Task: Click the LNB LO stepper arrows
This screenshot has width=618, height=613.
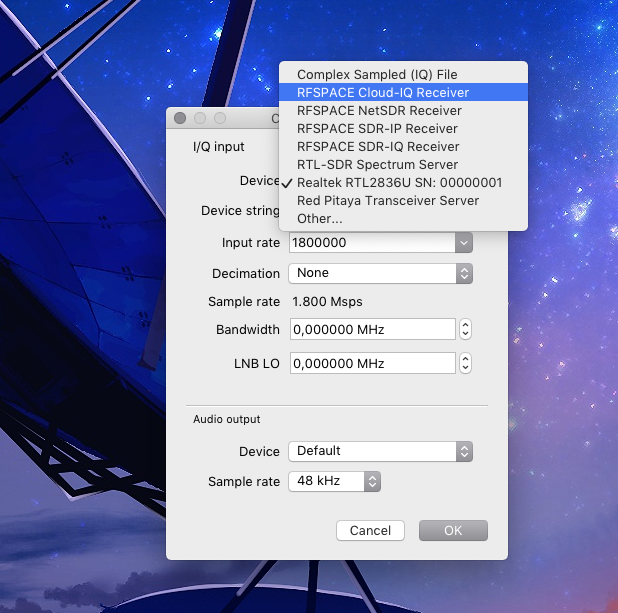Action: tap(465, 363)
